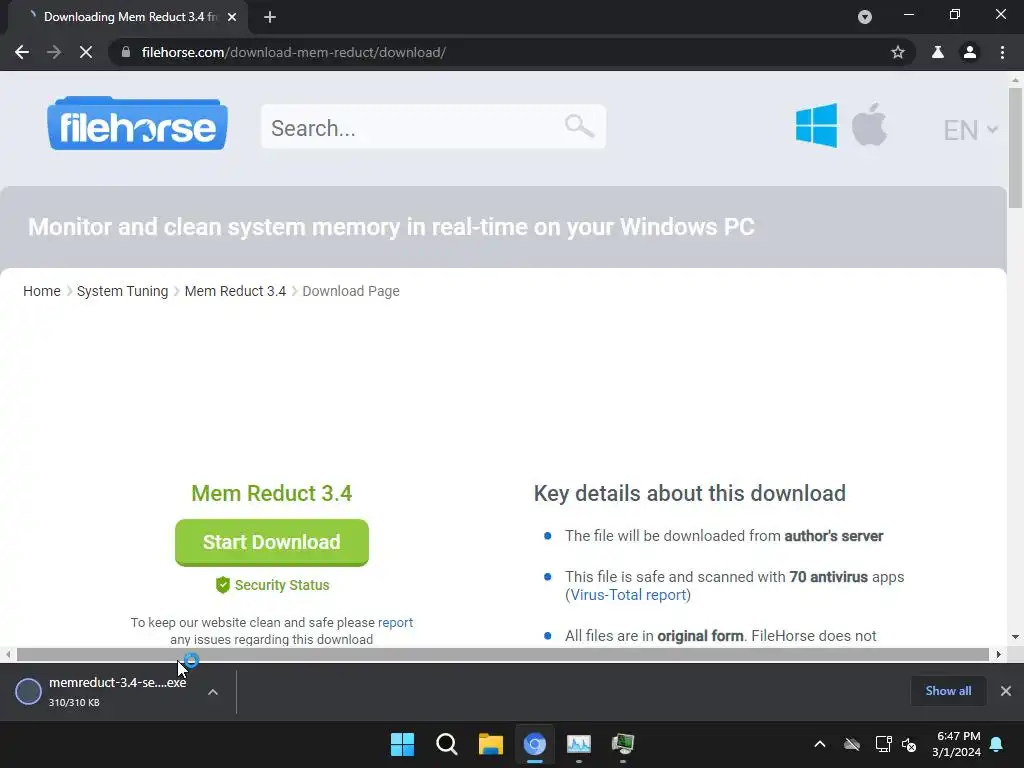
Task: Click the Security Status shield icon
Action: click(x=223, y=585)
